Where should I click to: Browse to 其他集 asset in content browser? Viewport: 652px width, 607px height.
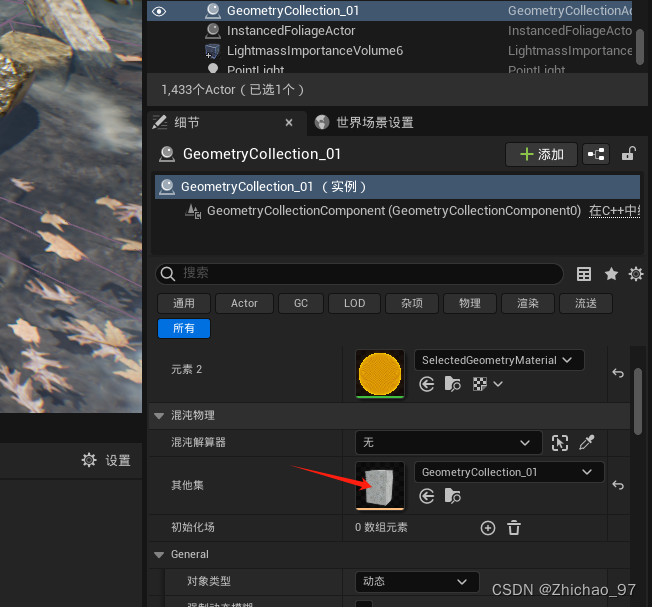pyautogui.click(x=452, y=496)
